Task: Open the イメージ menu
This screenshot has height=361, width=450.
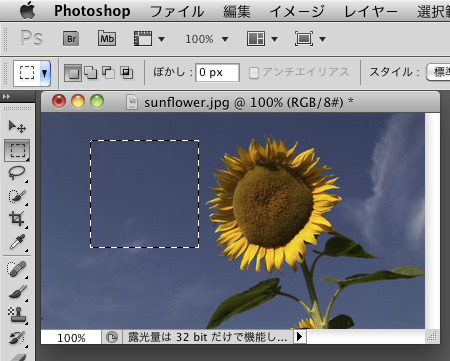Action: coord(297,12)
